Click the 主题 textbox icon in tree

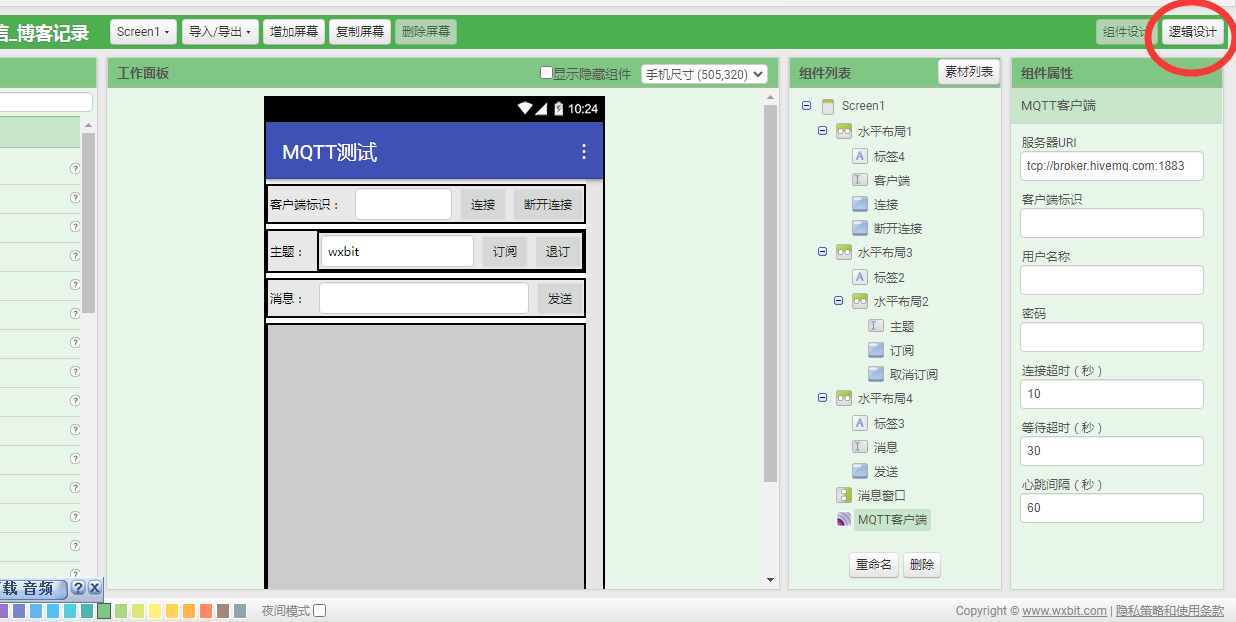tap(876, 326)
